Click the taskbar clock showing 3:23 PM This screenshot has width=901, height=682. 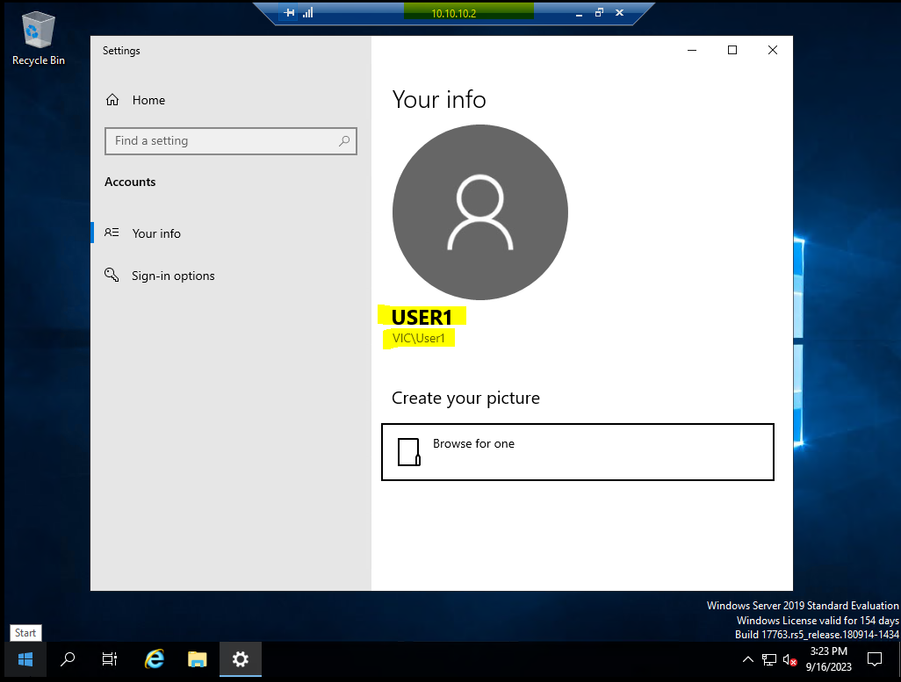coord(828,658)
